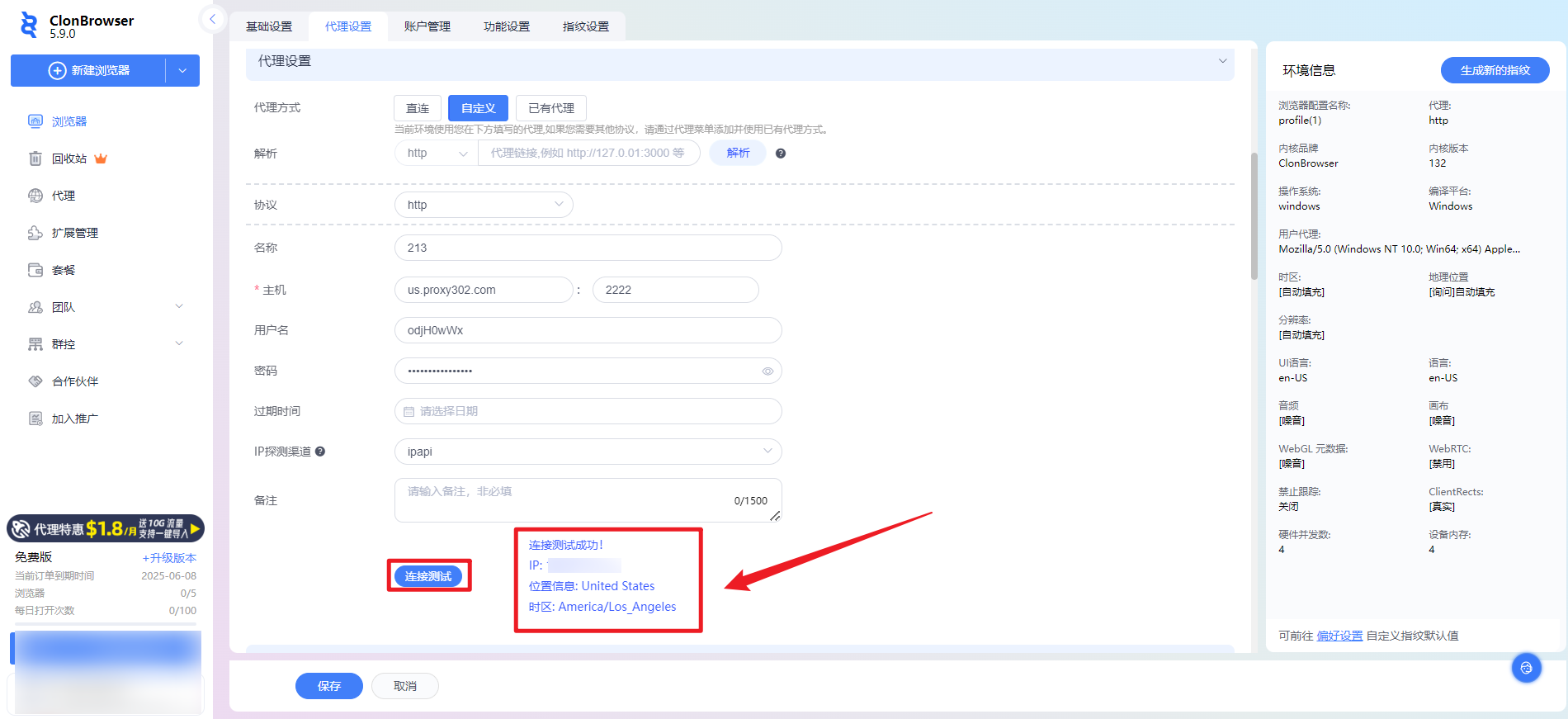1568x719 pixels.
Task: Click the recycle bin trash icon
Action: 35,158
